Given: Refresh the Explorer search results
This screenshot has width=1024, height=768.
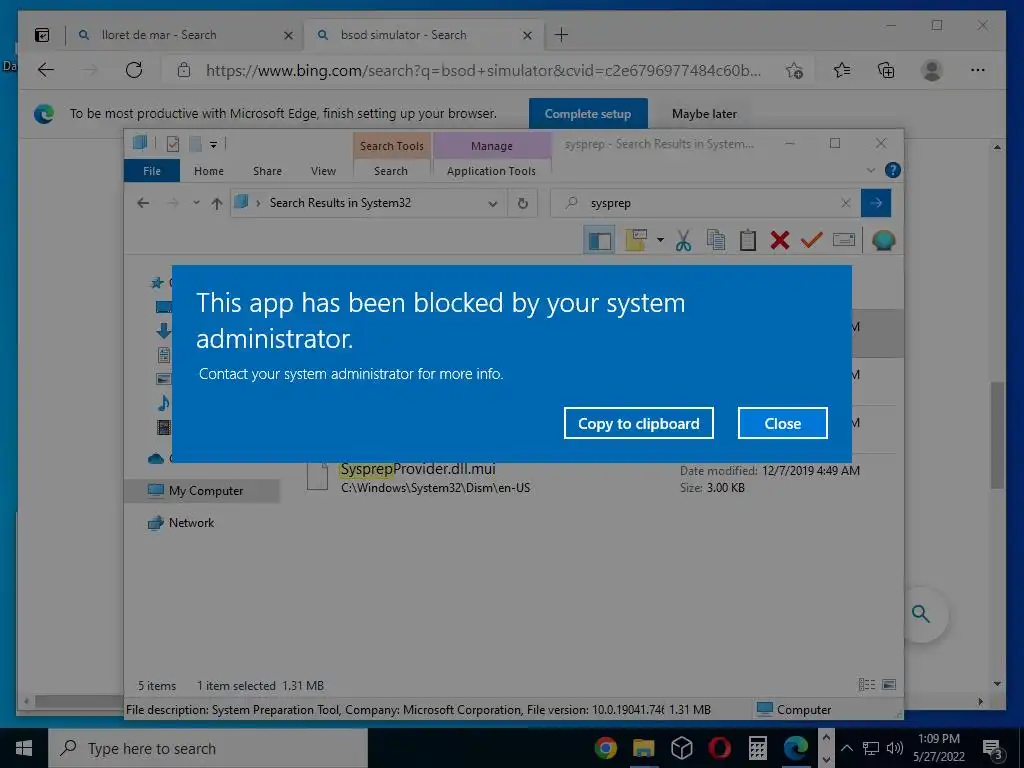Looking at the screenshot, I should pyautogui.click(x=522, y=203).
